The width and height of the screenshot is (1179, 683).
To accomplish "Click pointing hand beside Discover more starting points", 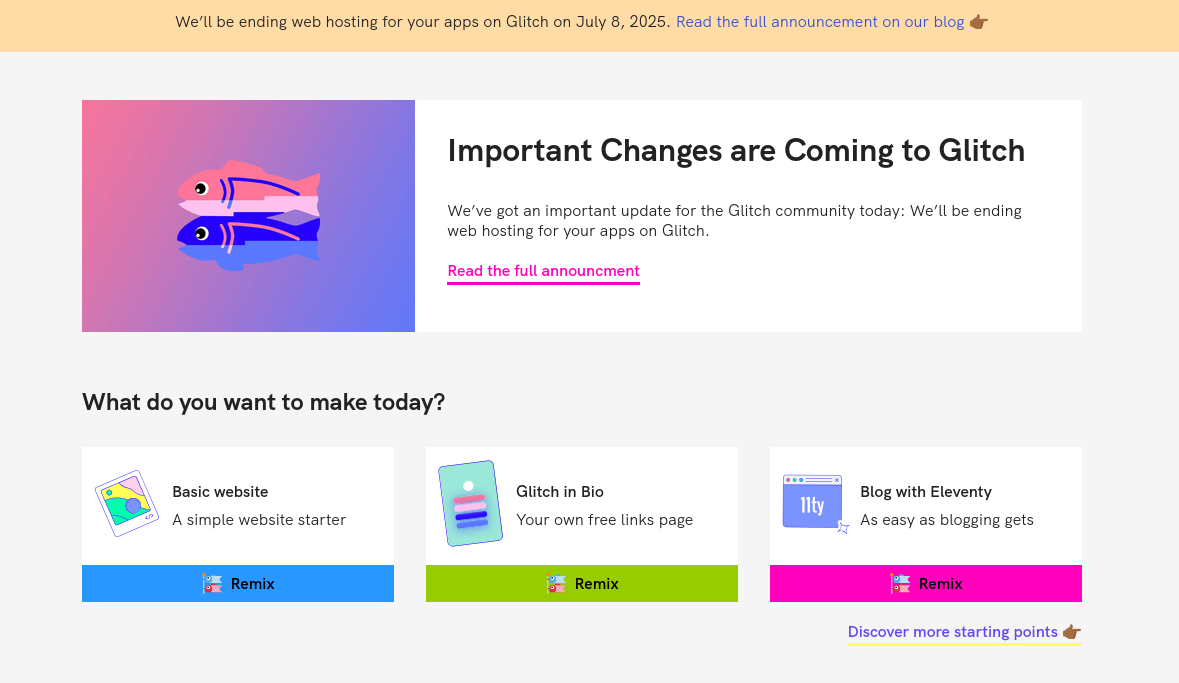I will [x=1071, y=632].
